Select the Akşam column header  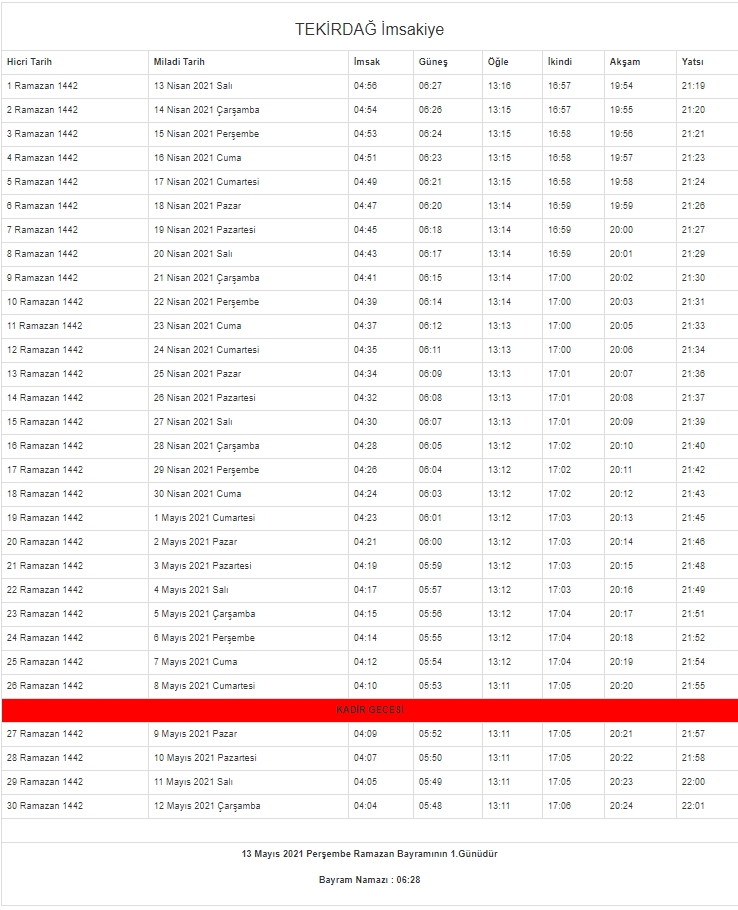pyautogui.click(x=625, y=62)
